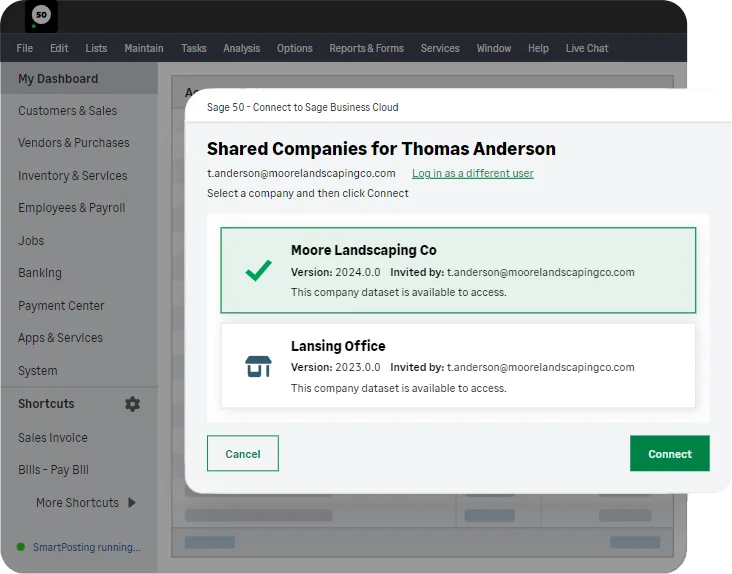Click the More Shortcuts label
The height and width of the screenshot is (574, 732).
coord(77,503)
